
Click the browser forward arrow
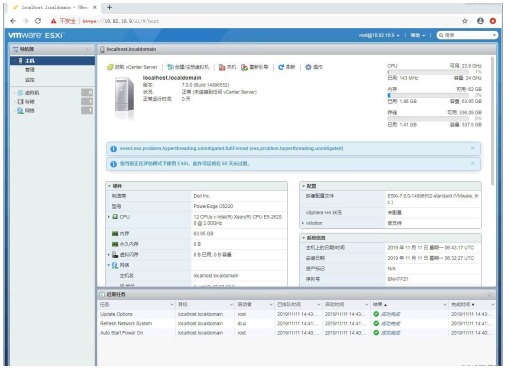click(25, 21)
